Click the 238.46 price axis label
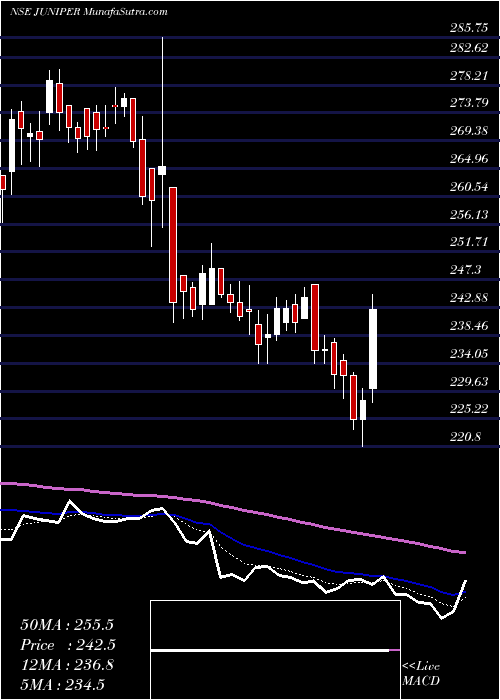Screen dimensions: 500x700 pyautogui.click(x=468, y=326)
